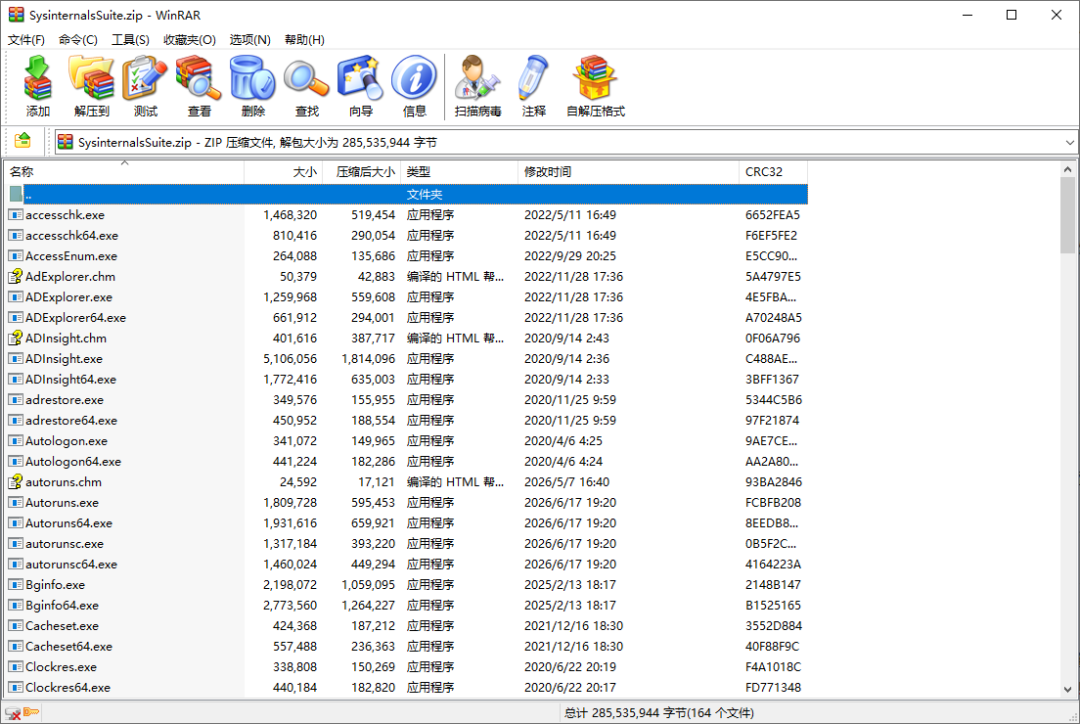Click the scrollbar up arrow
This screenshot has width=1080, height=724.
(1068, 169)
